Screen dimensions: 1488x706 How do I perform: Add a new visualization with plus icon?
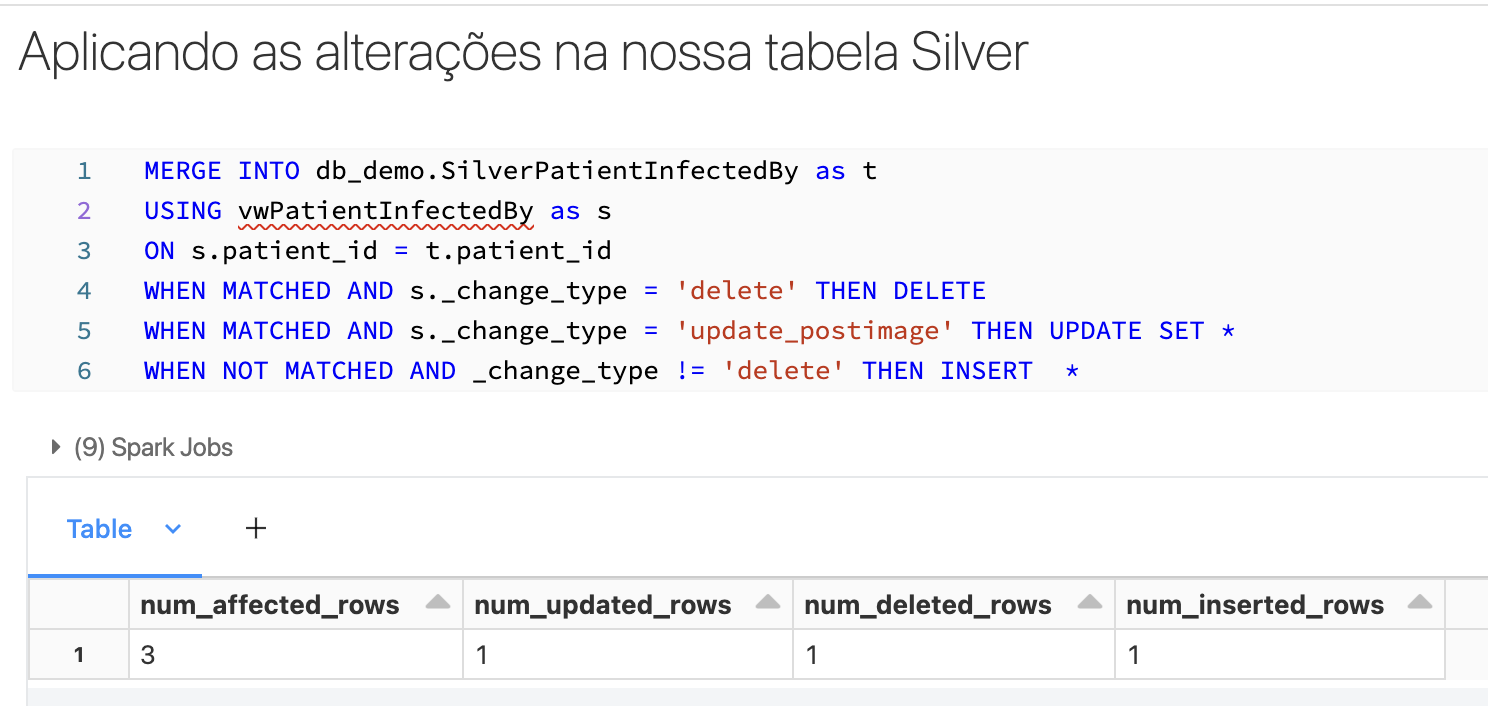(x=256, y=528)
